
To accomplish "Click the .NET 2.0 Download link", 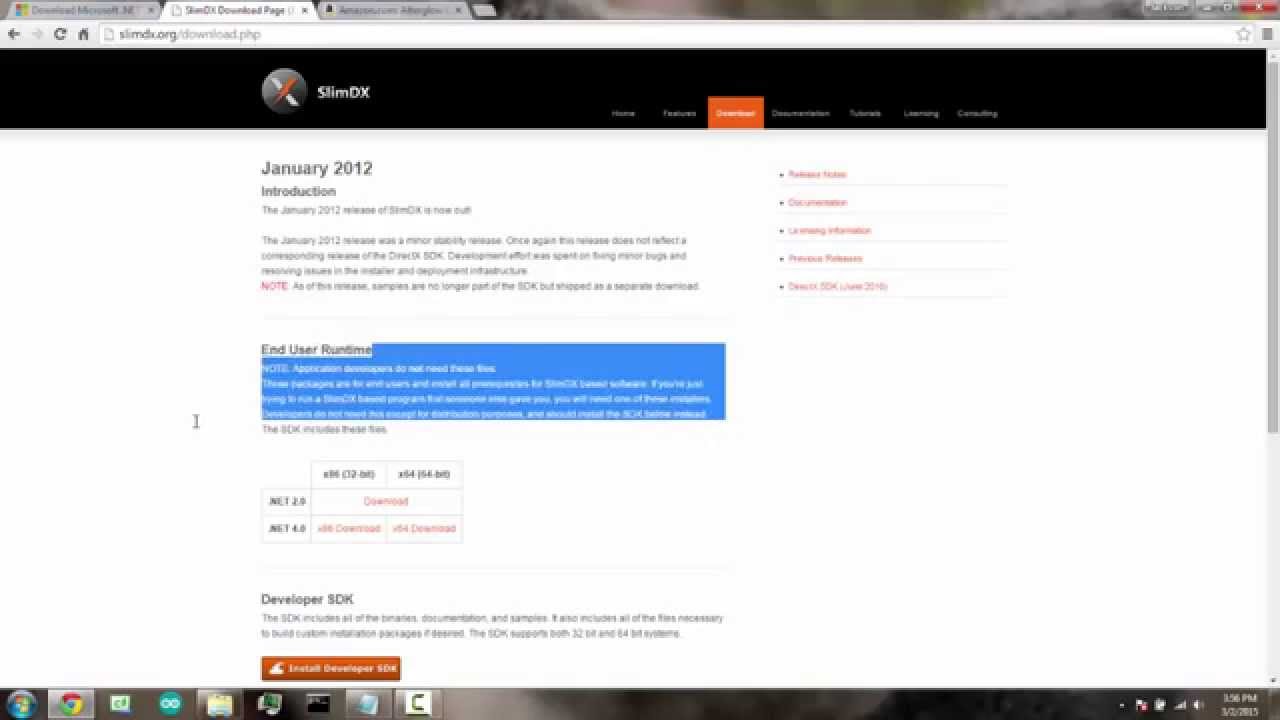I will click(x=386, y=501).
